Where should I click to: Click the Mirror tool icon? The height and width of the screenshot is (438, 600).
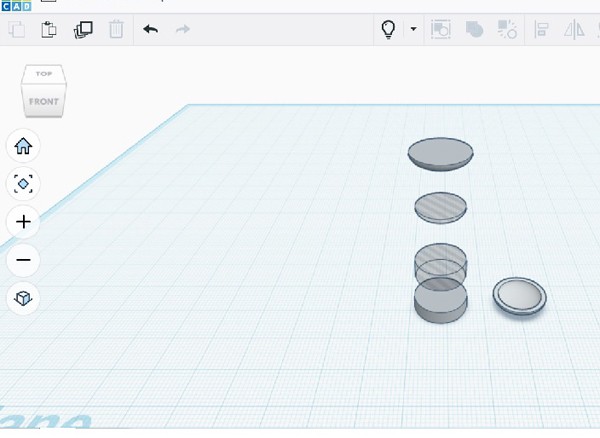pos(574,29)
